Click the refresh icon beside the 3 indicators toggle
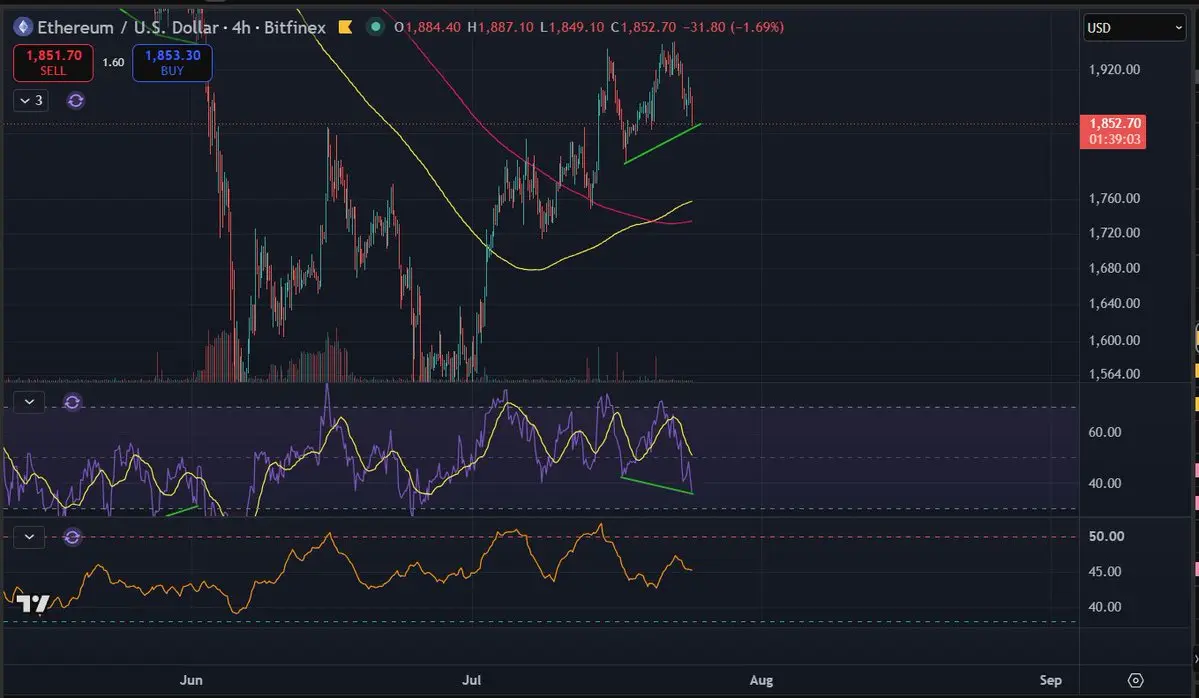Screen dimensions: 1199x698 [x=75, y=100]
